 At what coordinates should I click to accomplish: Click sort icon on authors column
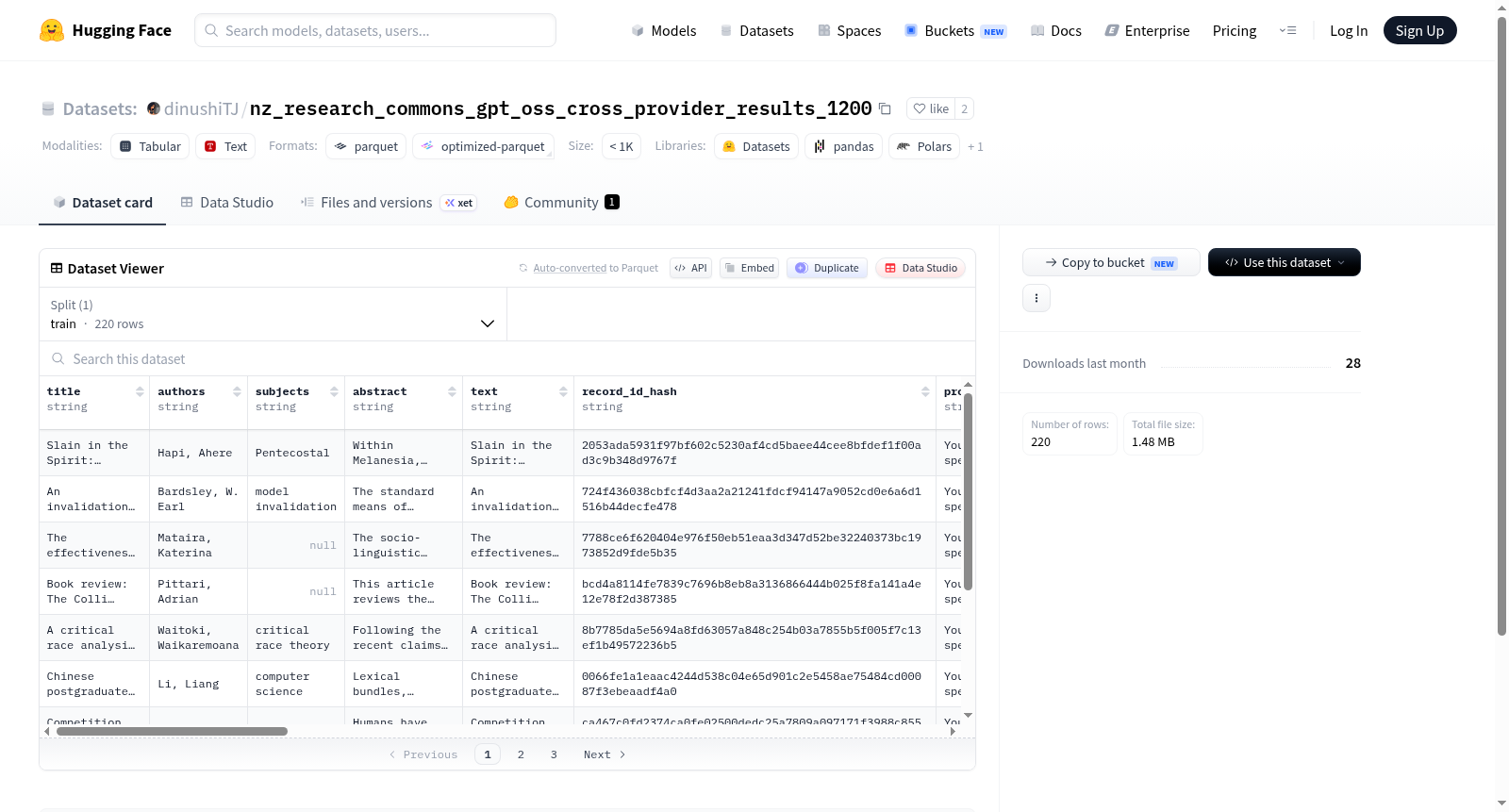(237, 391)
